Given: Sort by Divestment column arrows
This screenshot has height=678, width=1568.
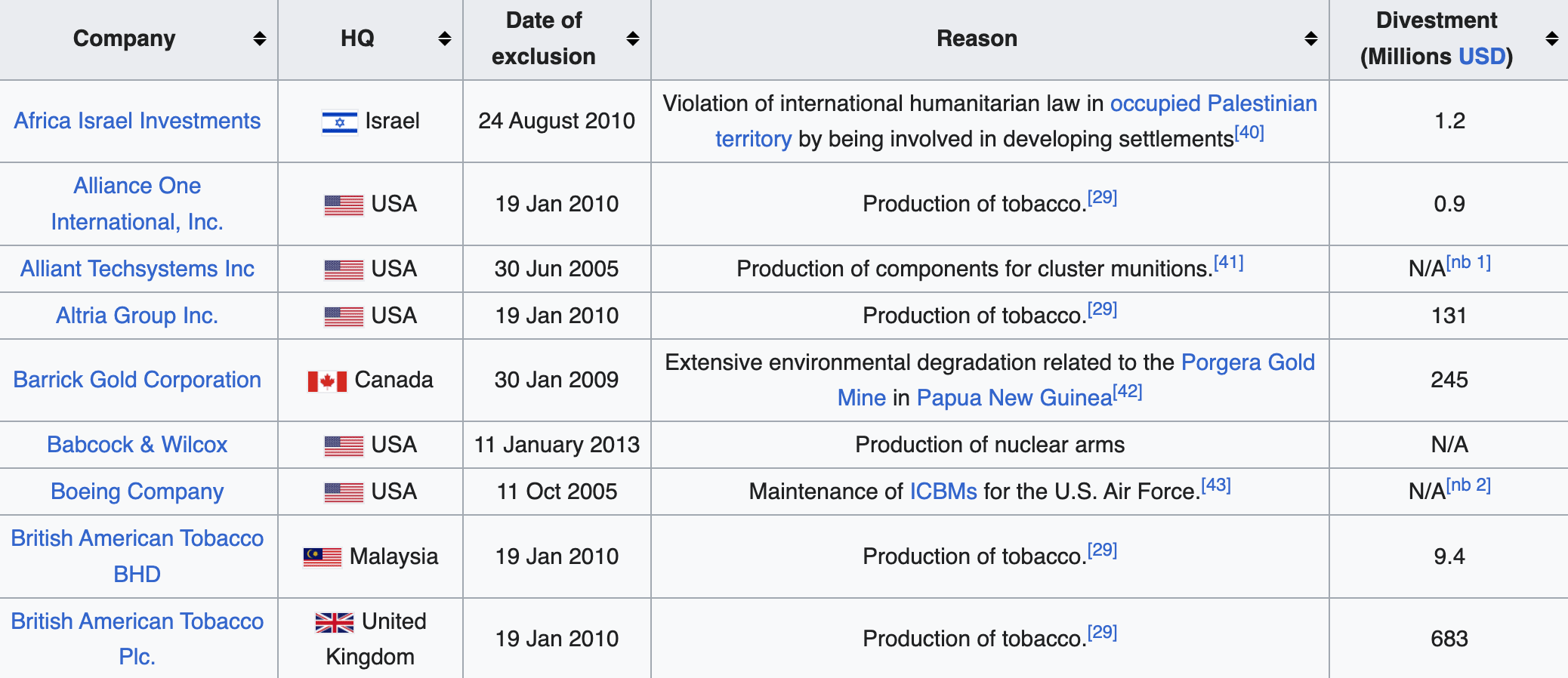Looking at the screenshot, I should 1552,39.
